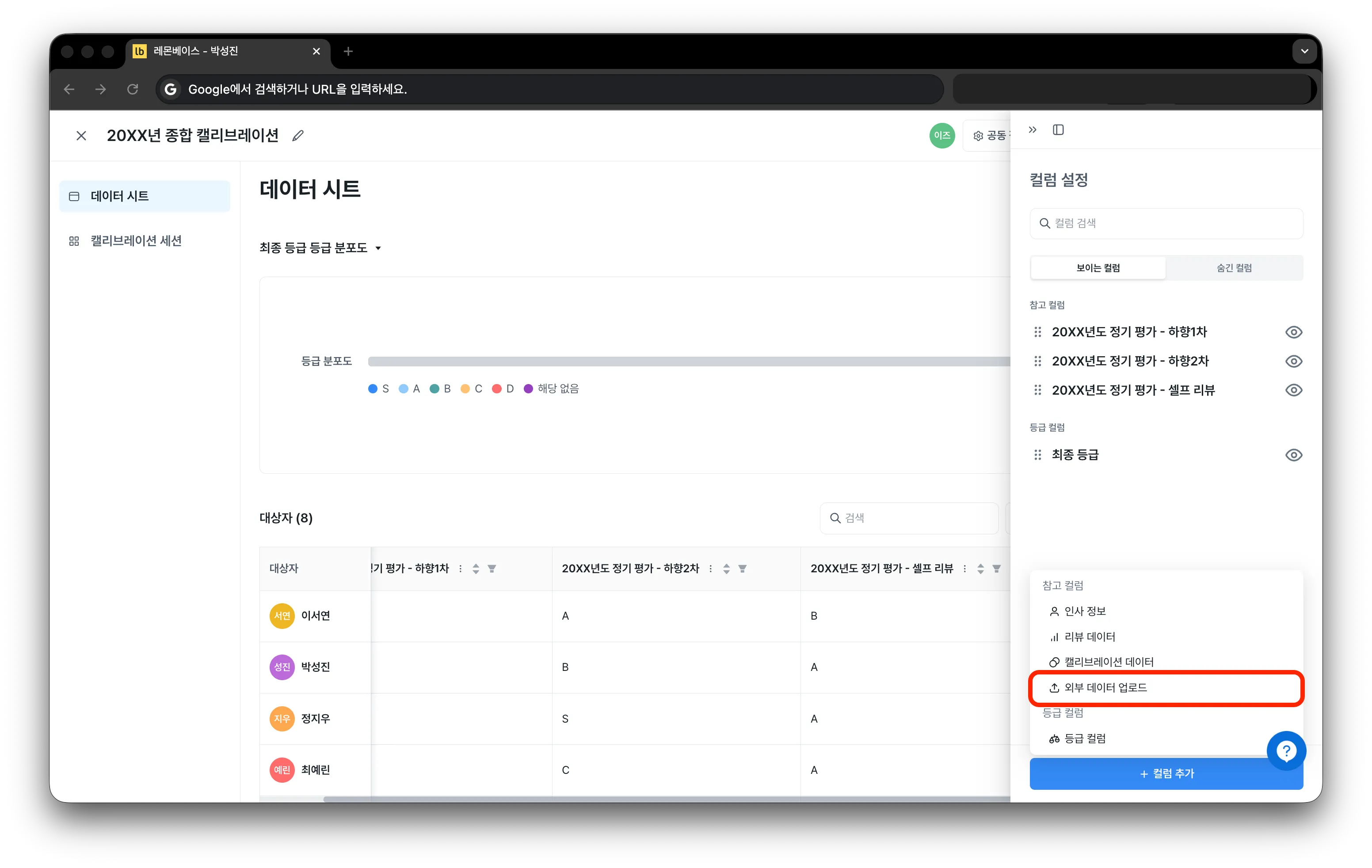1372x868 pixels.
Task: Open the browser tab list chevron
Action: click(1304, 51)
